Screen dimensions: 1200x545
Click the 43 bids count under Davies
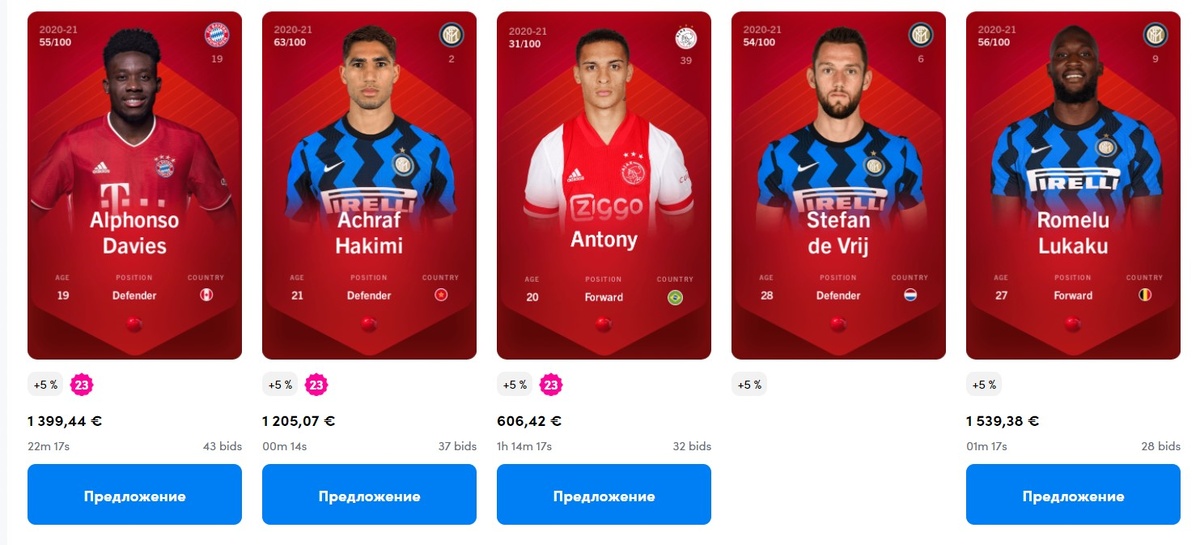[x=224, y=447]
